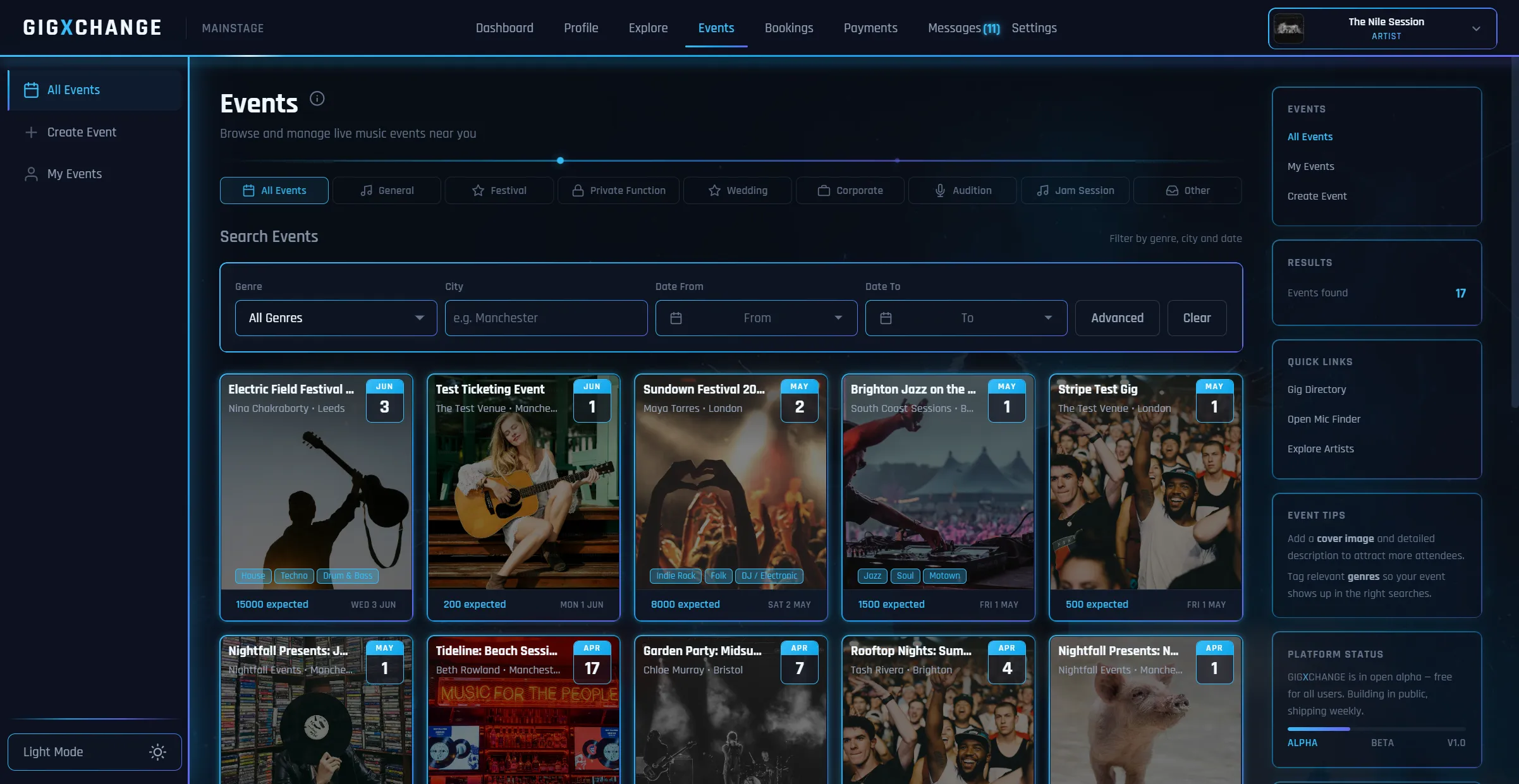Click the Clear filters button
This screenshot has width=1519, height=784.
(x=1197, y=318)
